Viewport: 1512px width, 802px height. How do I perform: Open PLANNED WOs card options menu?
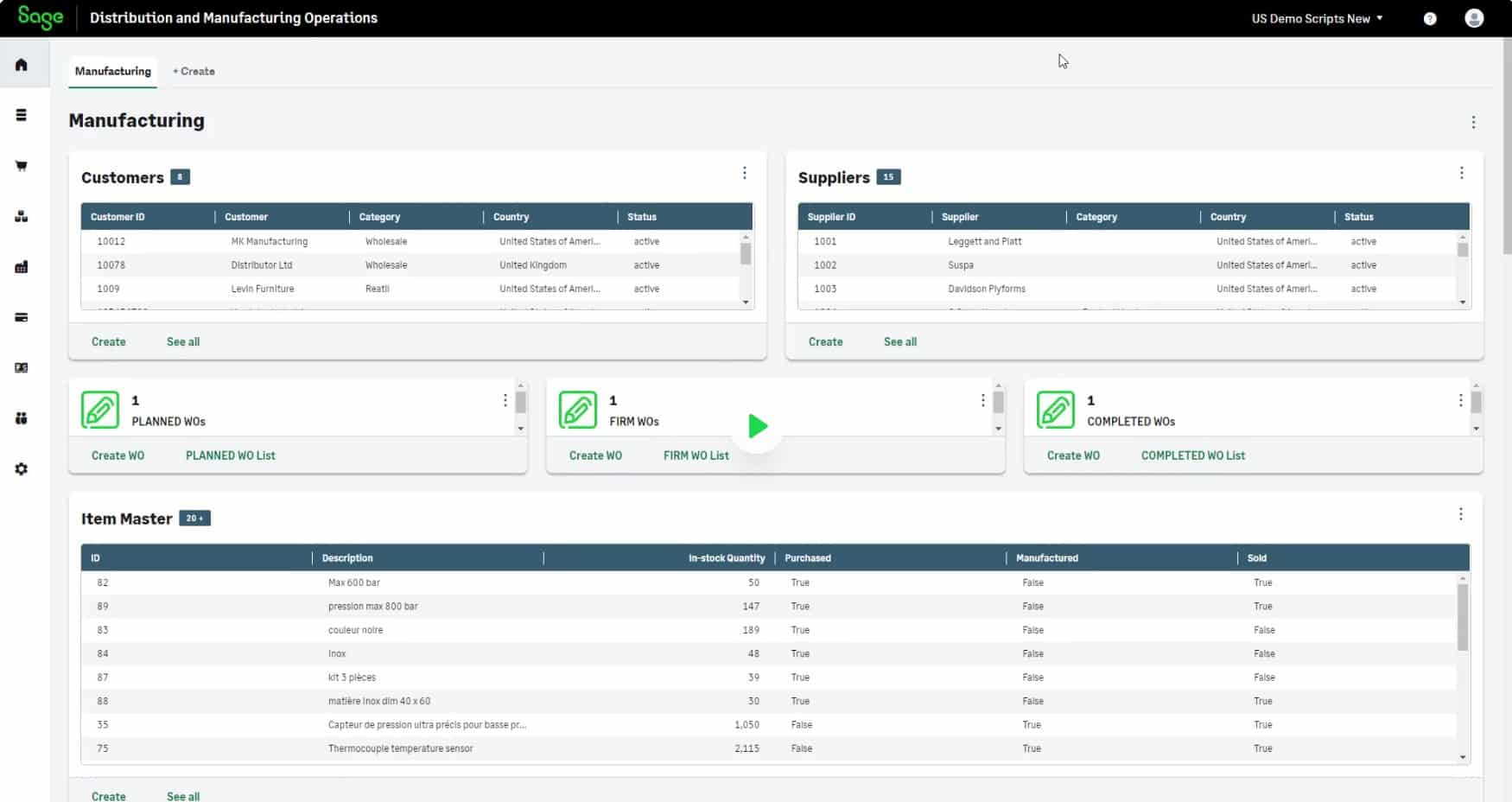[505, 400]
